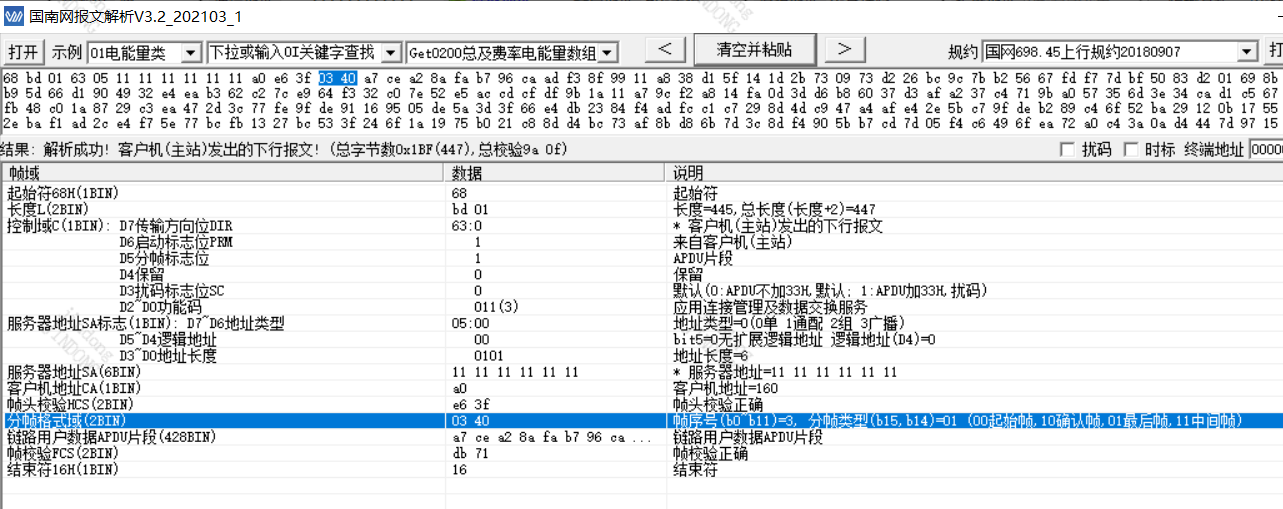Click description '帧头校验正确'
This screenshot has height=509, width=1283.
718,404
